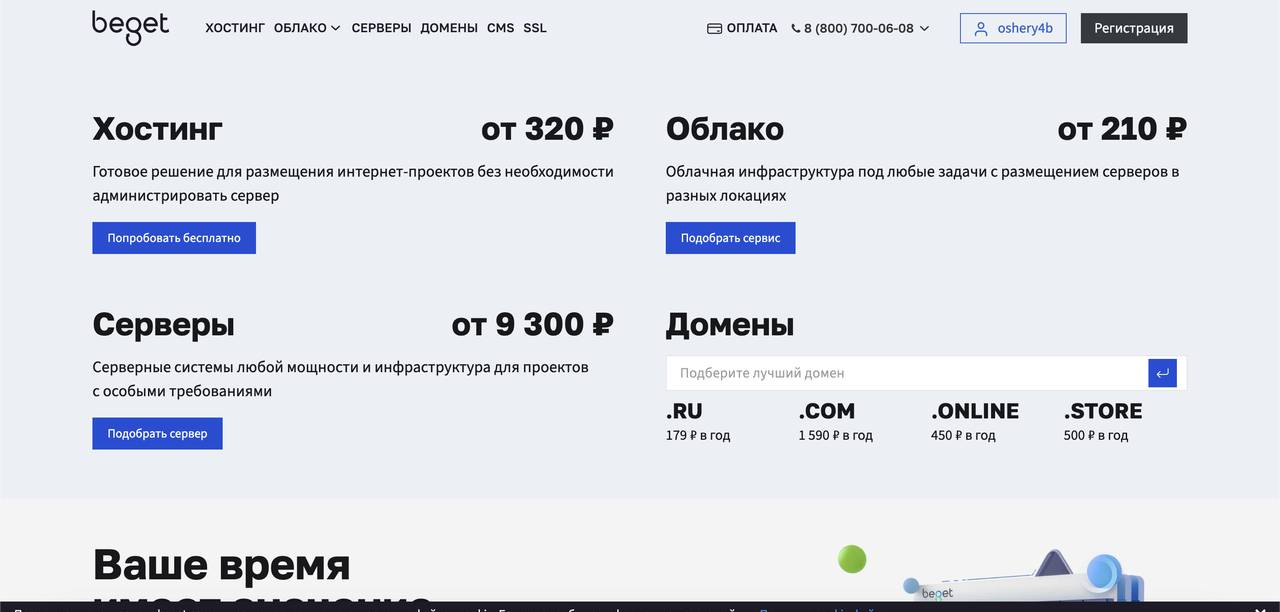Choose the .ONLINE domain zone
1280x612 pixels.
pyautogui.click(x=975, y=411)
